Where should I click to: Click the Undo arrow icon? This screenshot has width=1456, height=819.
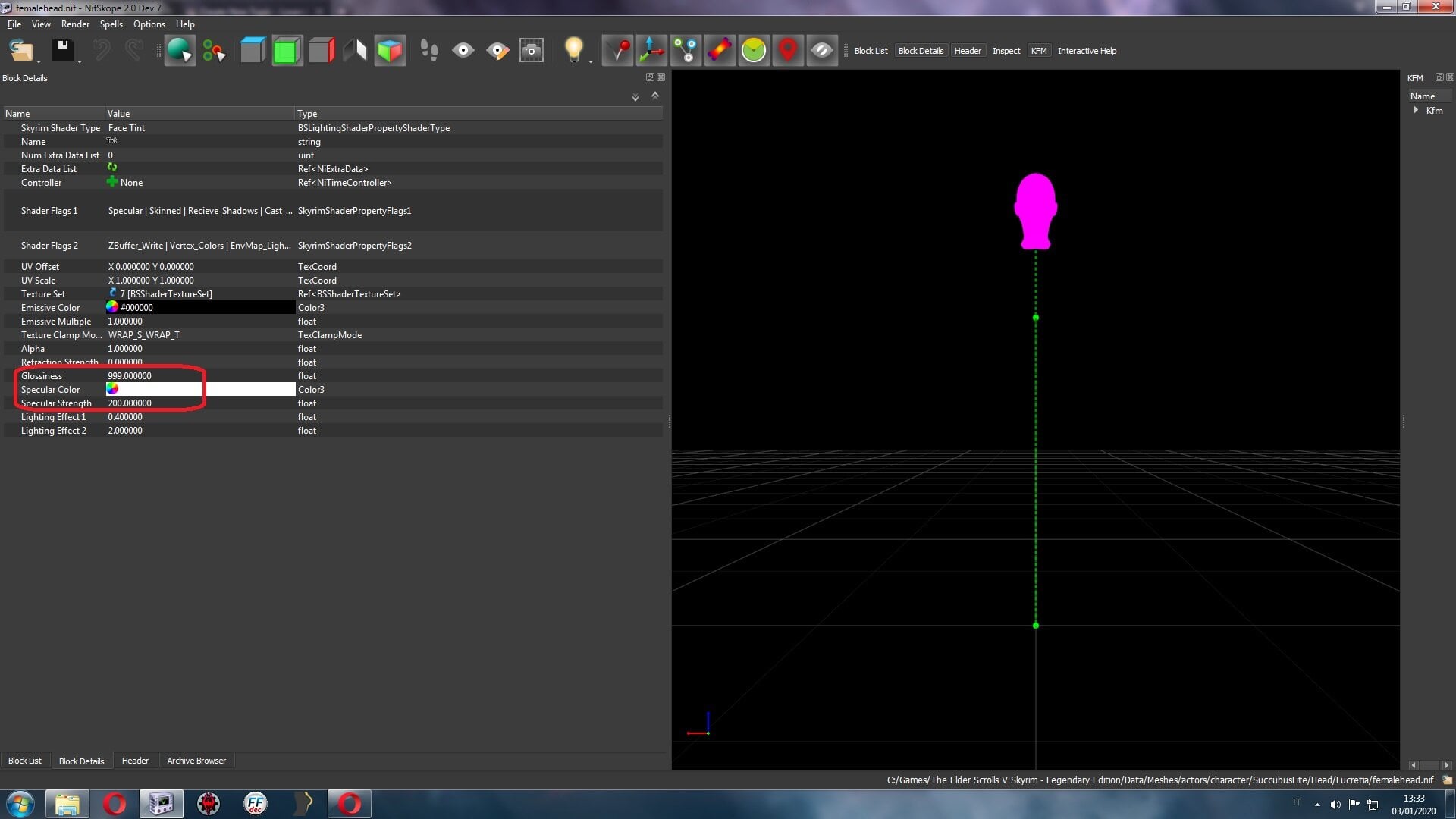(101, 51)
